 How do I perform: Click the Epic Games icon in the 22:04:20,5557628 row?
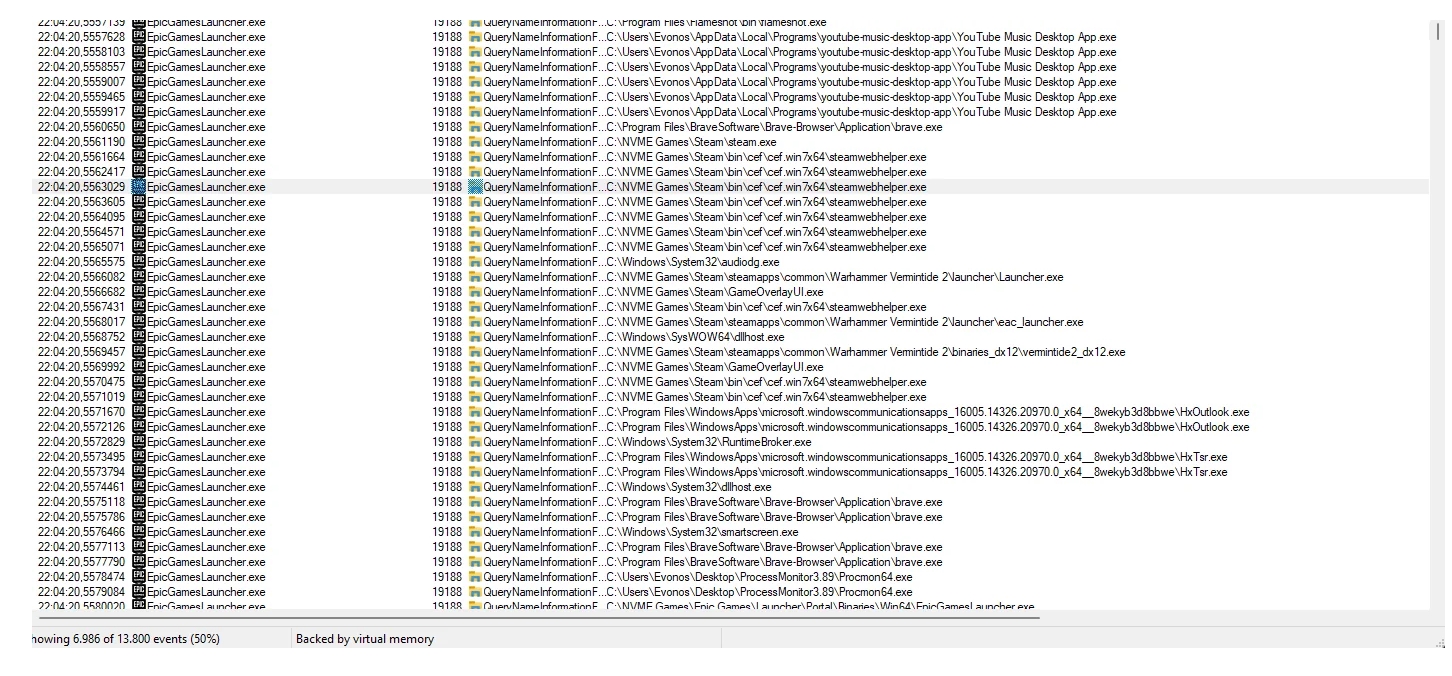click(139, 37)
